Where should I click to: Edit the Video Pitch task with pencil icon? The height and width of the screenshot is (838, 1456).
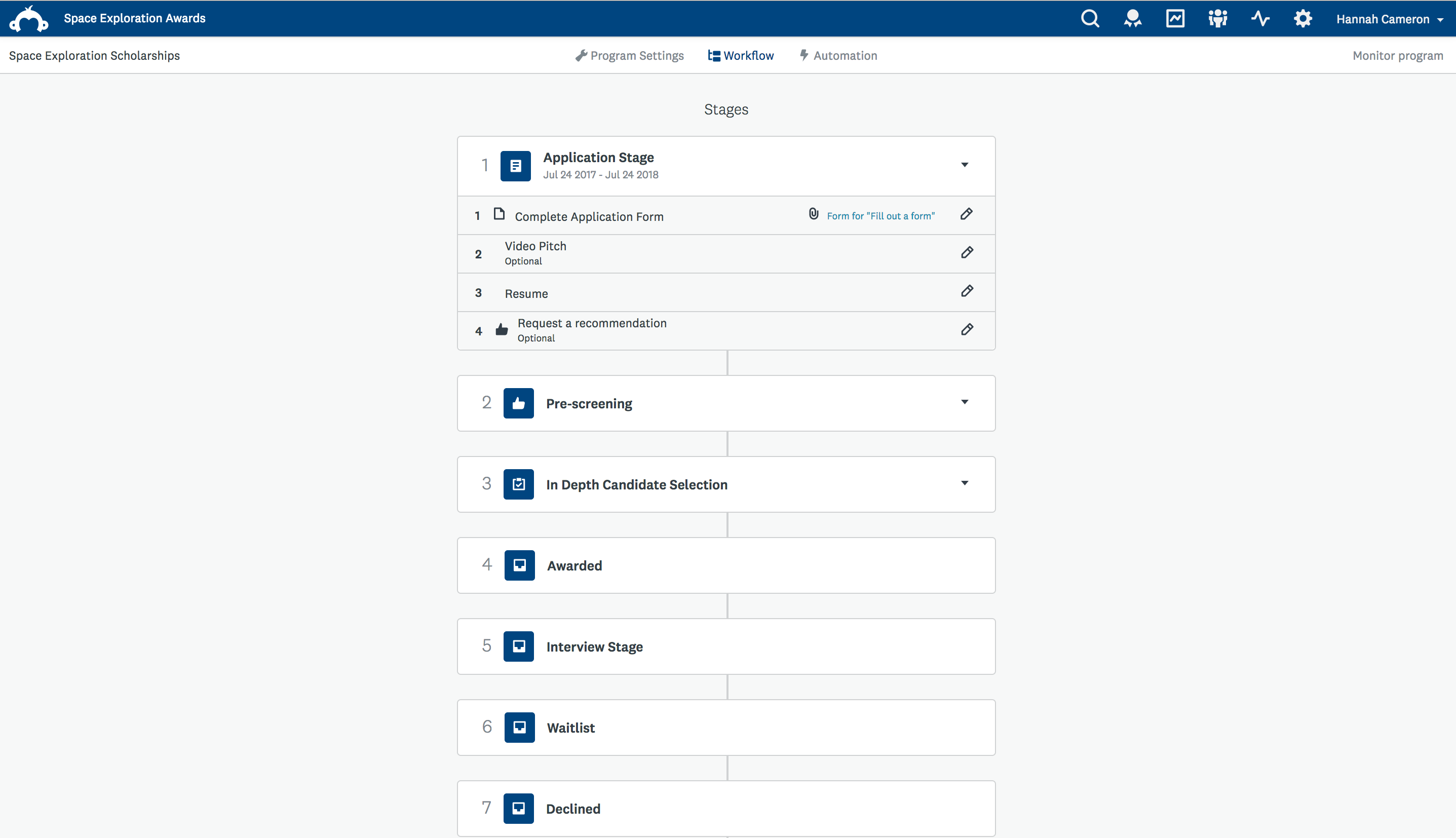967,252
